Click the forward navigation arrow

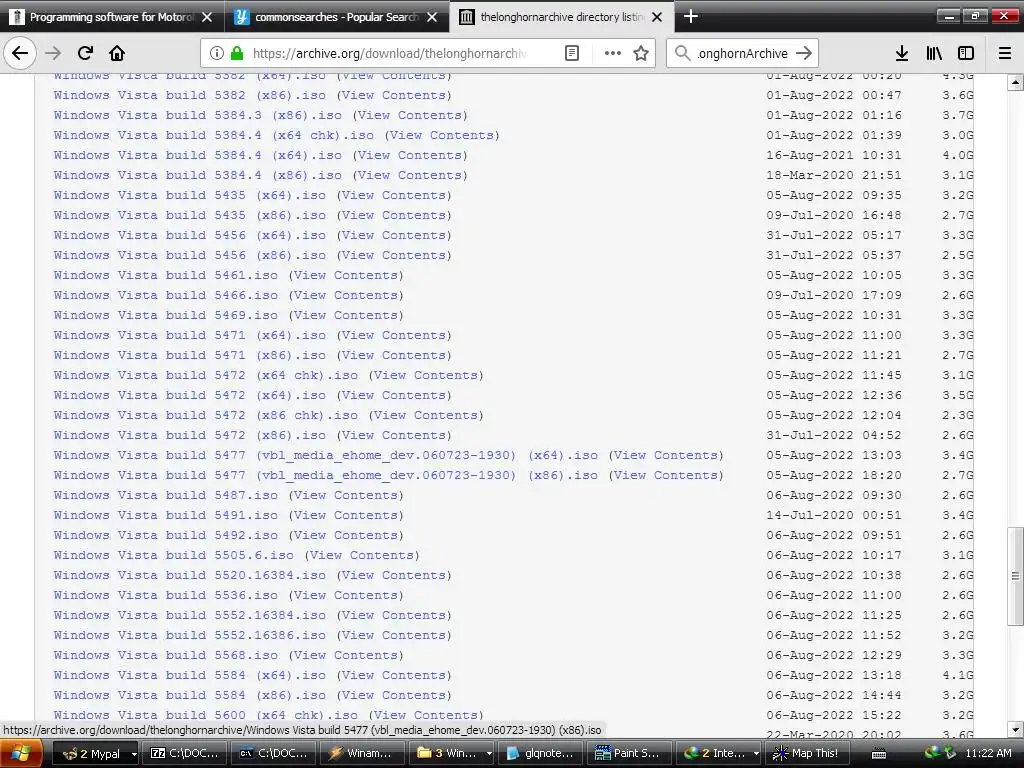click(54, 53)
